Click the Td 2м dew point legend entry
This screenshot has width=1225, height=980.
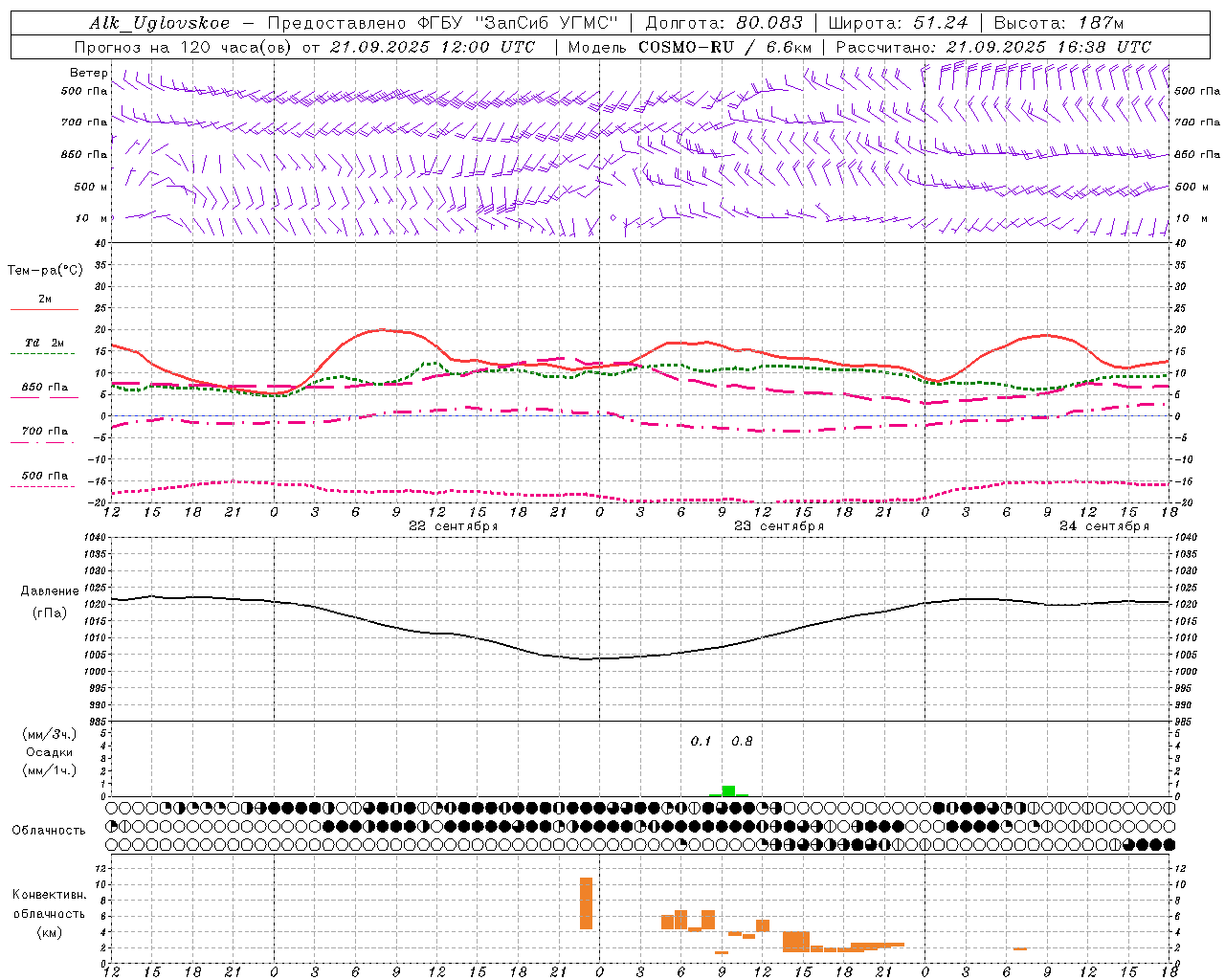point(44,346)
